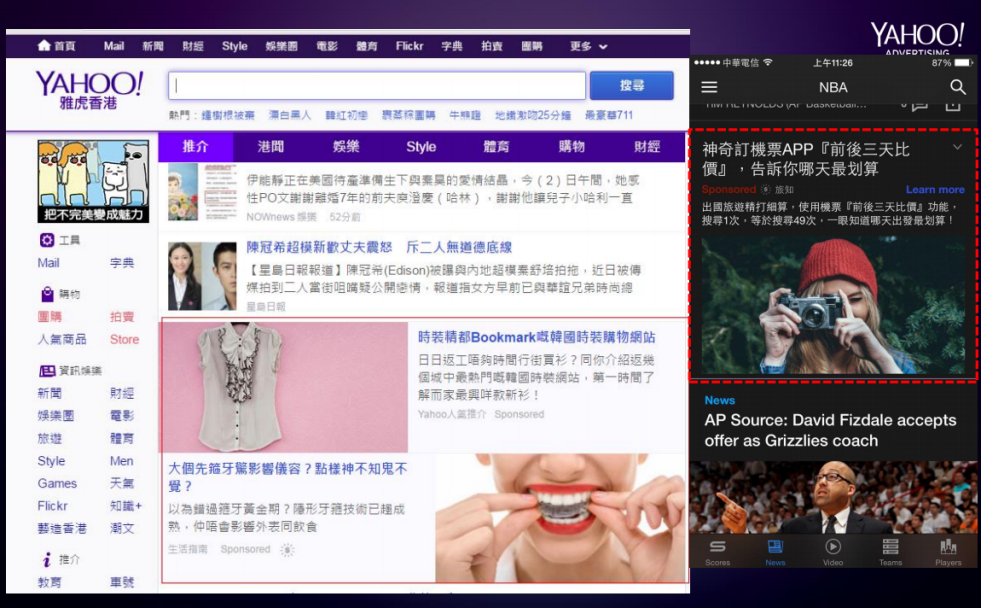Go to the Players icon in bottom bar
The width and height of the screenshot is (981, 608).
click(948, 548)
